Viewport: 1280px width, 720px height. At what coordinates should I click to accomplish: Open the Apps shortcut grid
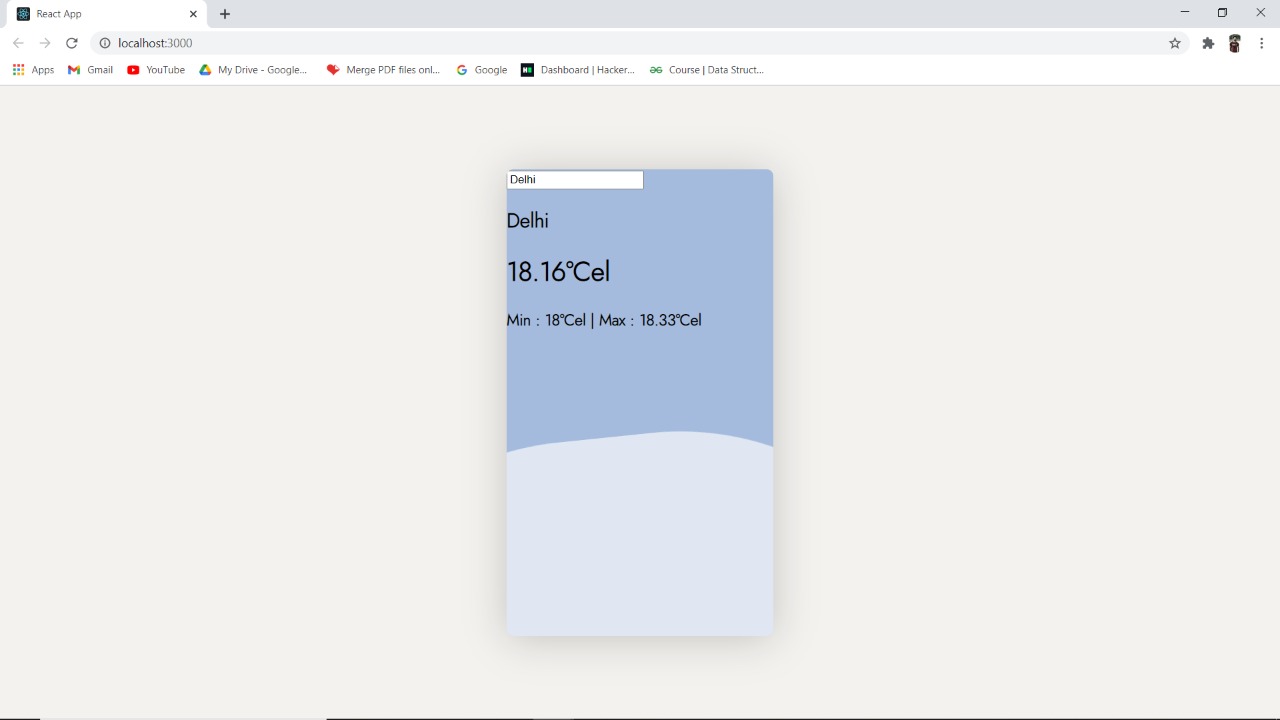[18, 70]
